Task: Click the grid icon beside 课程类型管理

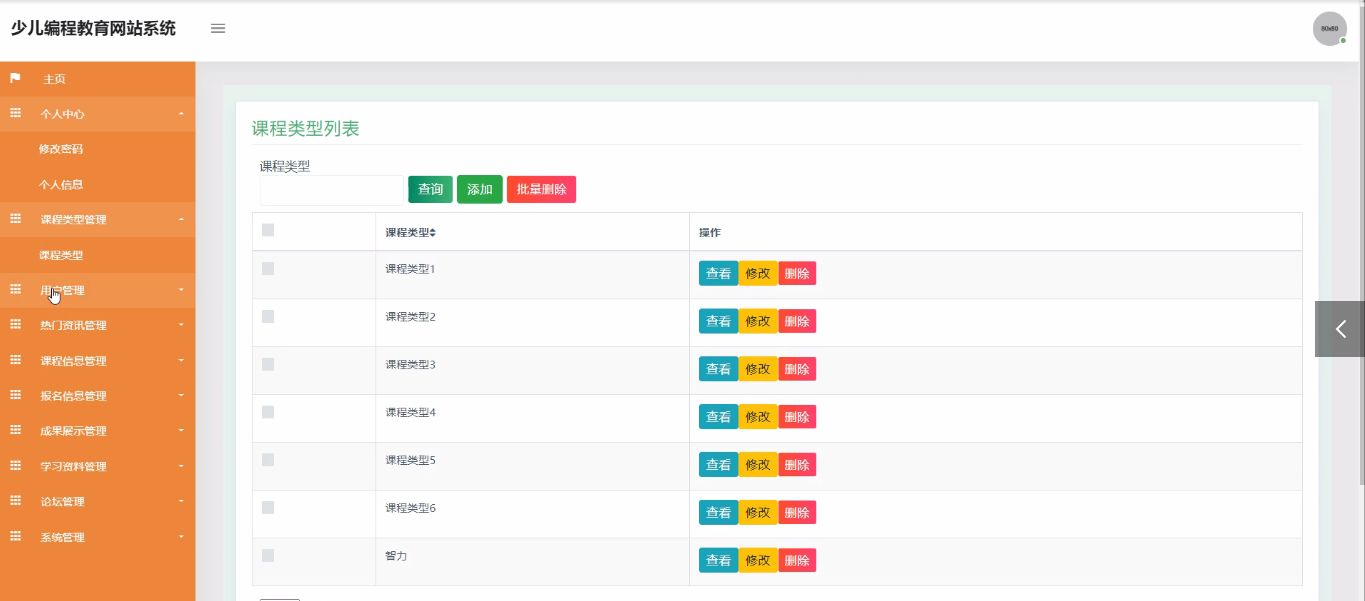Action: (x=15, y=219)
